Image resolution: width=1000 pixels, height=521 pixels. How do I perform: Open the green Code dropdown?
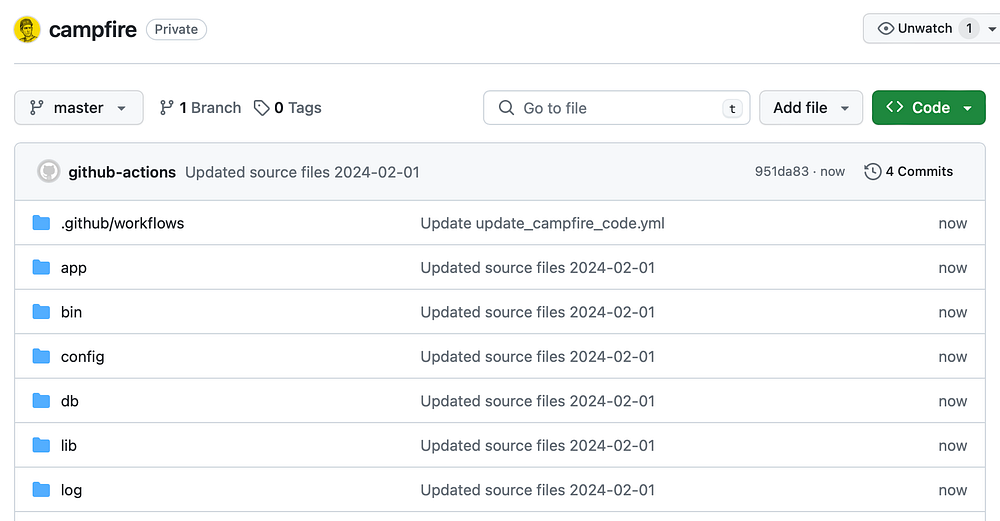coord(928,108)
